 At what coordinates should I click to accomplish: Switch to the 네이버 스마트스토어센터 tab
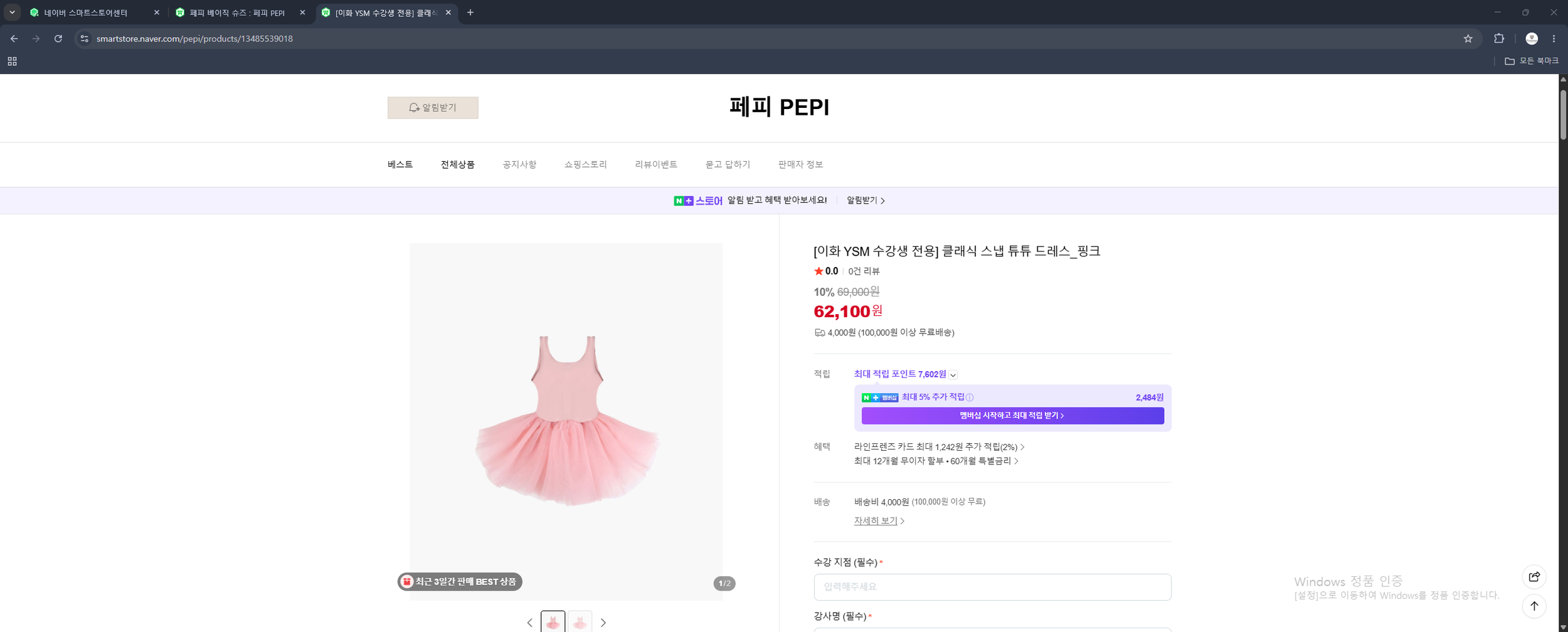point(85,13)
